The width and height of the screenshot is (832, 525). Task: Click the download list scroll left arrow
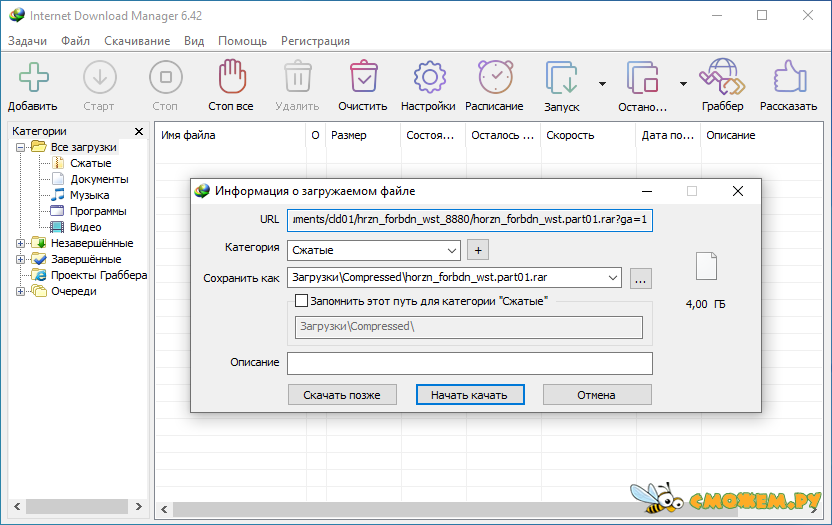click(164, 510)
